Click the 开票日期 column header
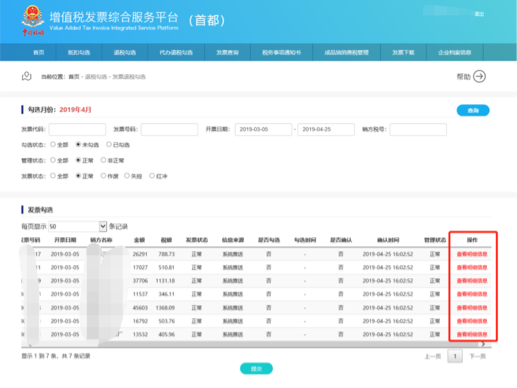Viewport: 517px width, 388px height. [65, 240]
